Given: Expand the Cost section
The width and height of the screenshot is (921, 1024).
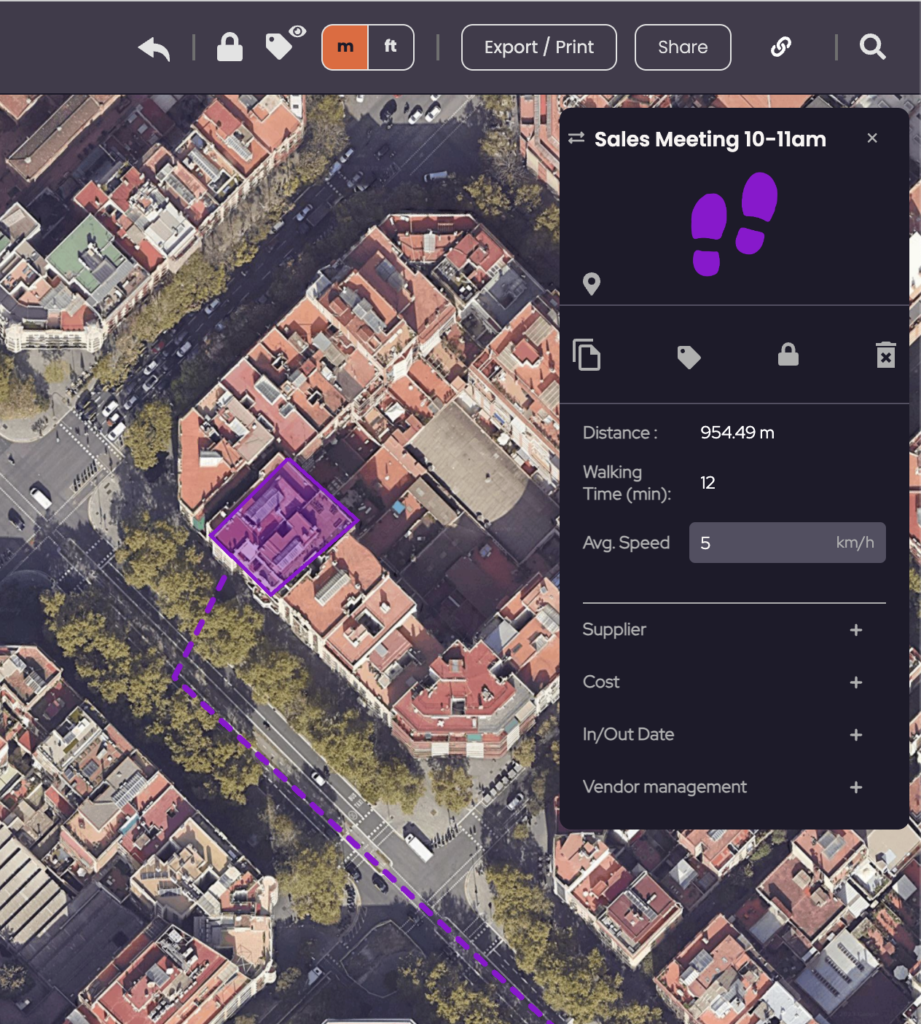Looking at the screenshot, I should click(x=855, y=682).
